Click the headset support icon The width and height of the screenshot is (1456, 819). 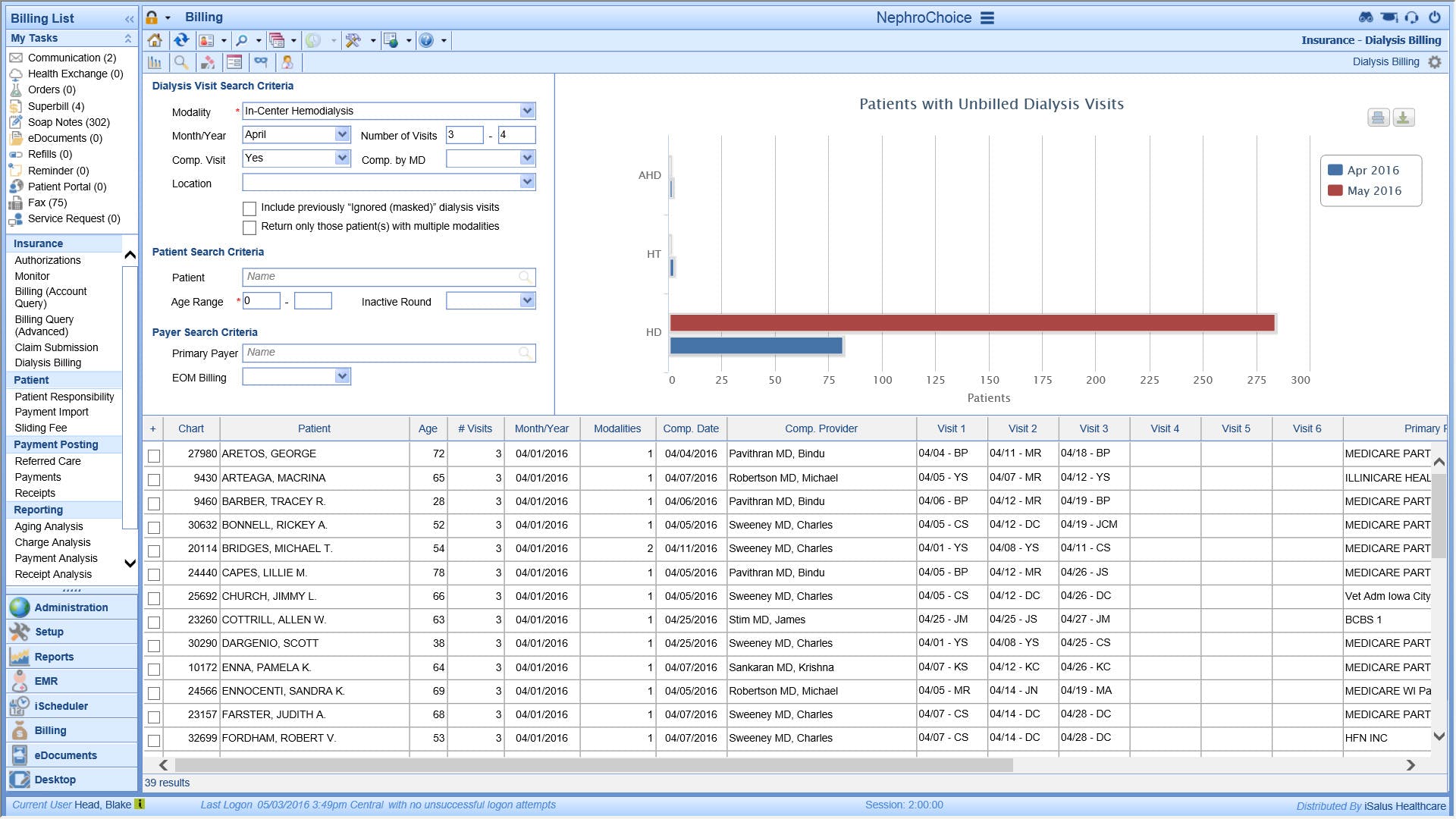pyautogui.click(x=1411, y=17)
